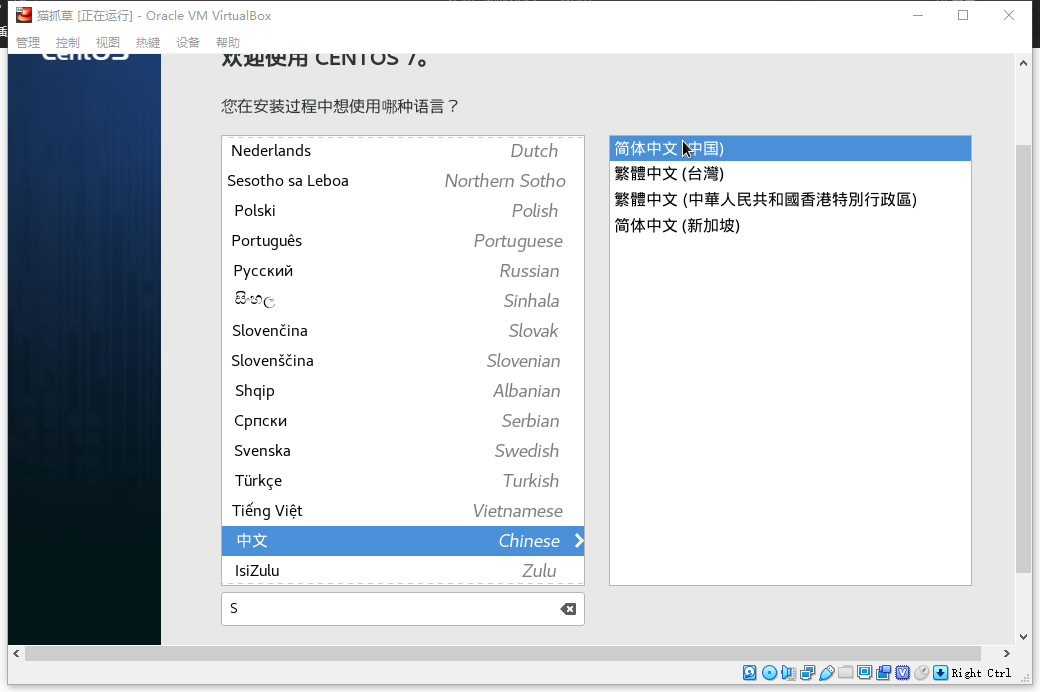Choose Polski (Polish) language

403,210
